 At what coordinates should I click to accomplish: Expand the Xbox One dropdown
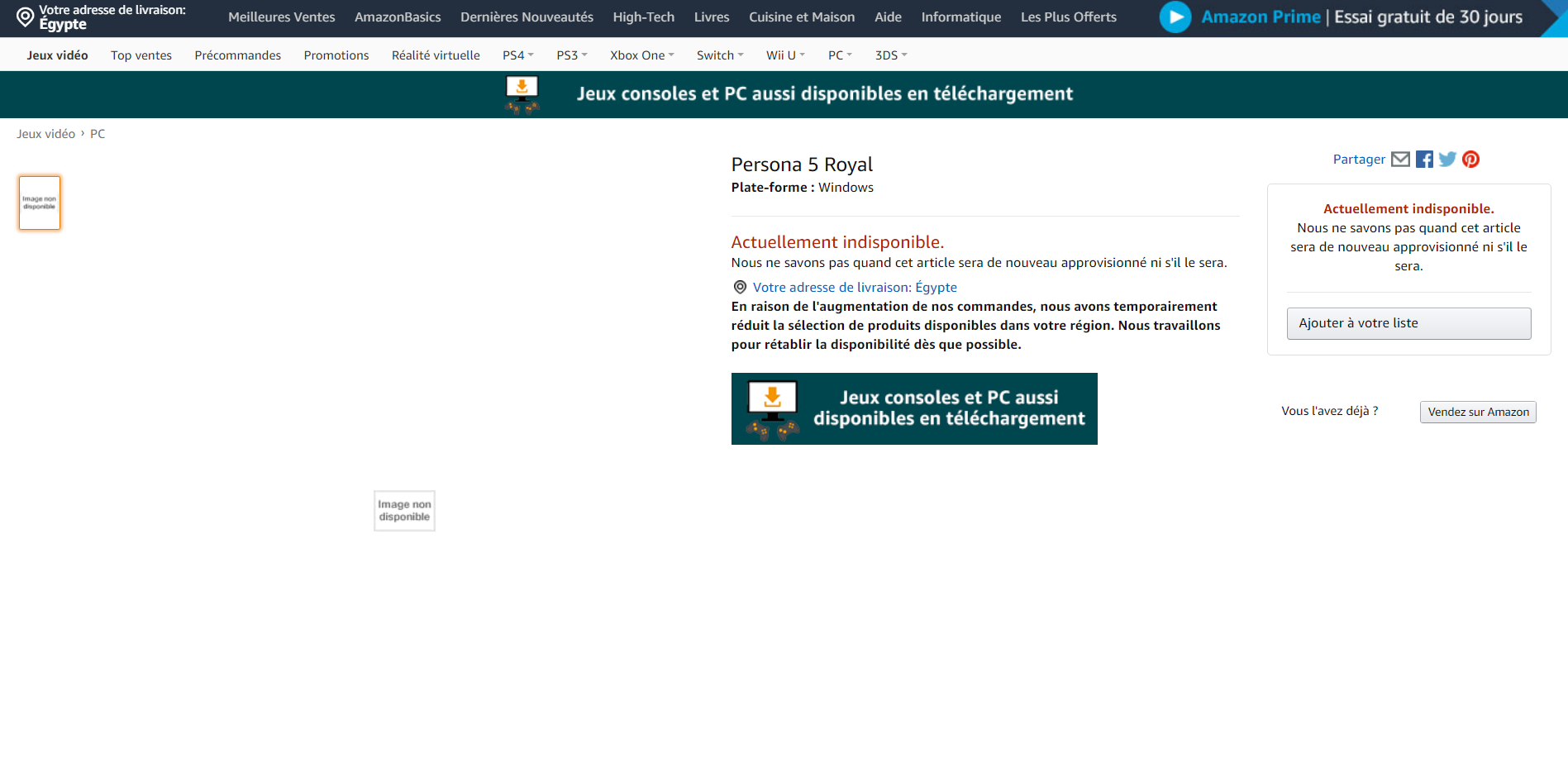642,55
